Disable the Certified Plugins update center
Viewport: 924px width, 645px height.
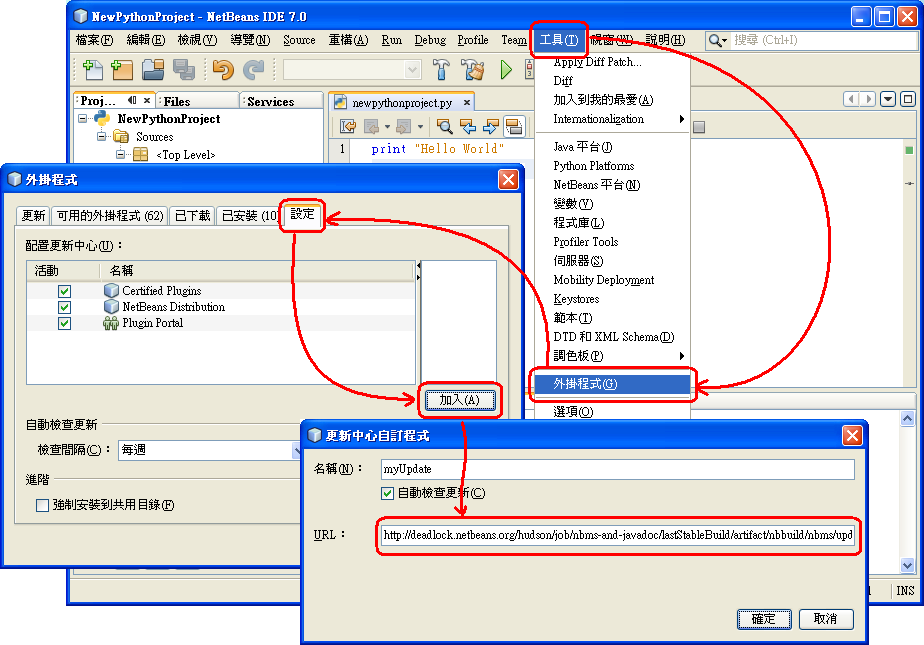64,290
